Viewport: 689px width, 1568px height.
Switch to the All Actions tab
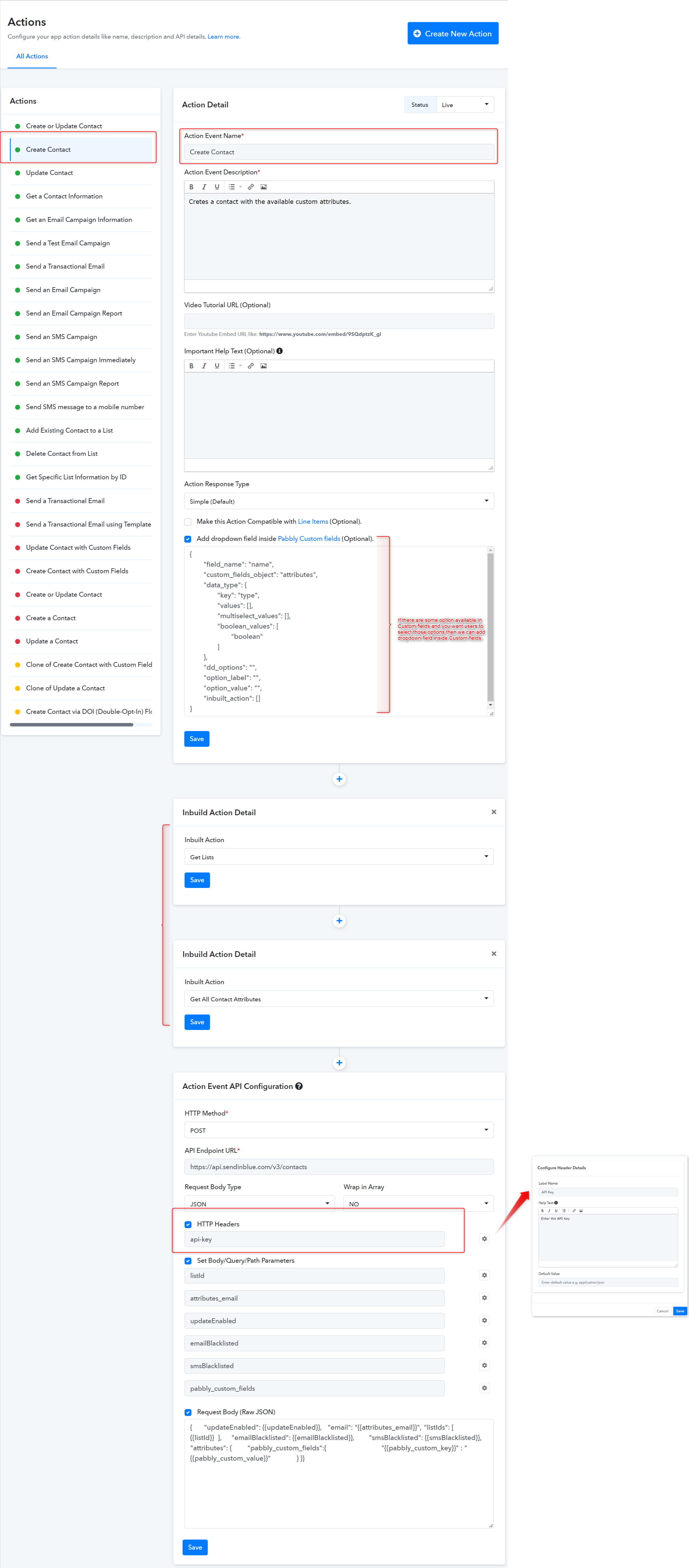[x=32, y=56]
